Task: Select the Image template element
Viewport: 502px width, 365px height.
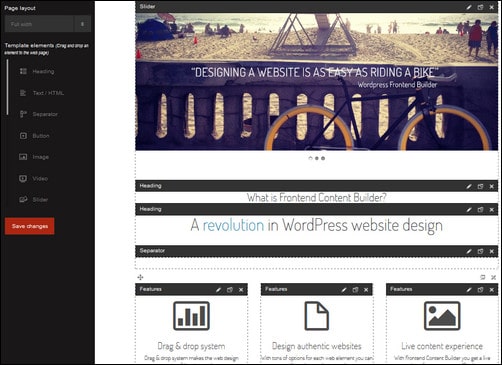Action: coord(34,157)
